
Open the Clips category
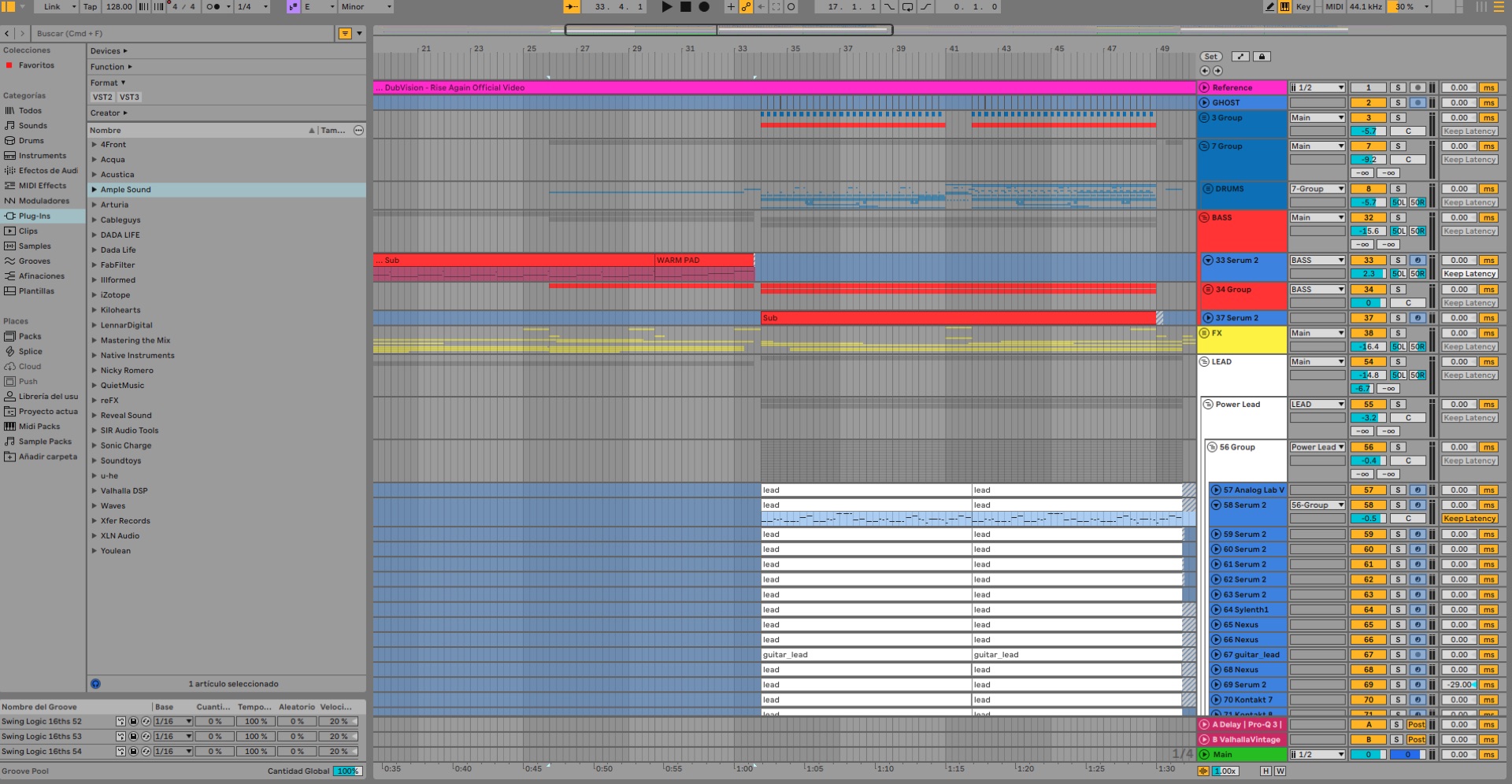[28, 231]
